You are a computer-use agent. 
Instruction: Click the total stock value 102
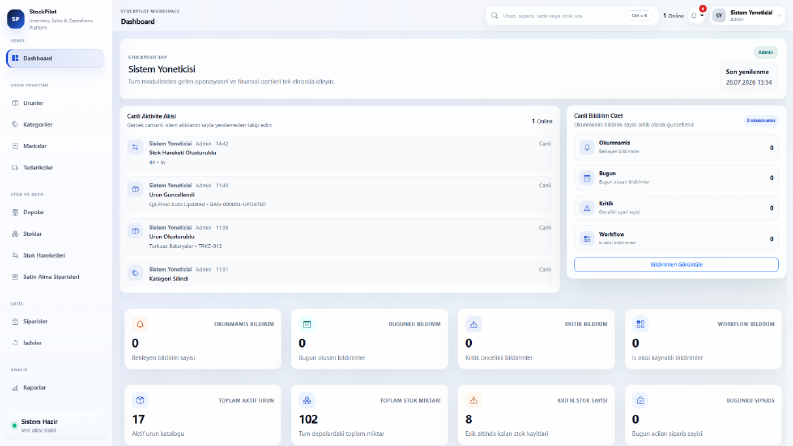[308, 420]
